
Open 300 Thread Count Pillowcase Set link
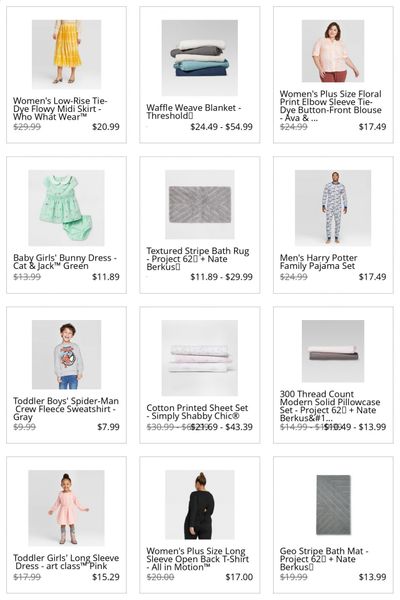[330, 406]
